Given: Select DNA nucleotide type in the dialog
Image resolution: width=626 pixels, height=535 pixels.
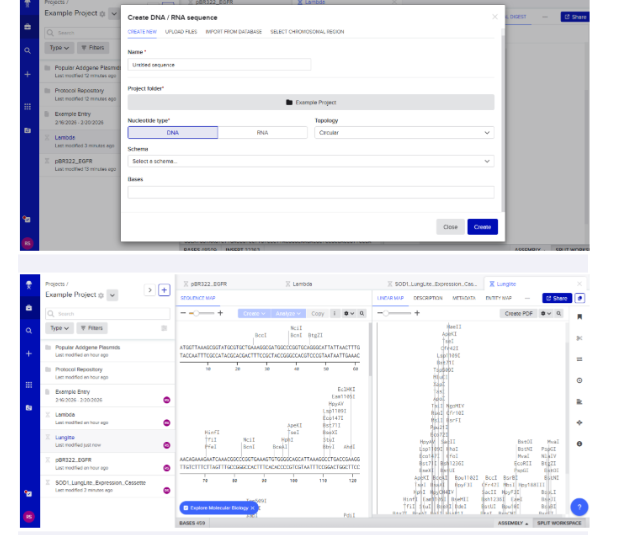Looking at the screenshot, I should pos(173,132).
